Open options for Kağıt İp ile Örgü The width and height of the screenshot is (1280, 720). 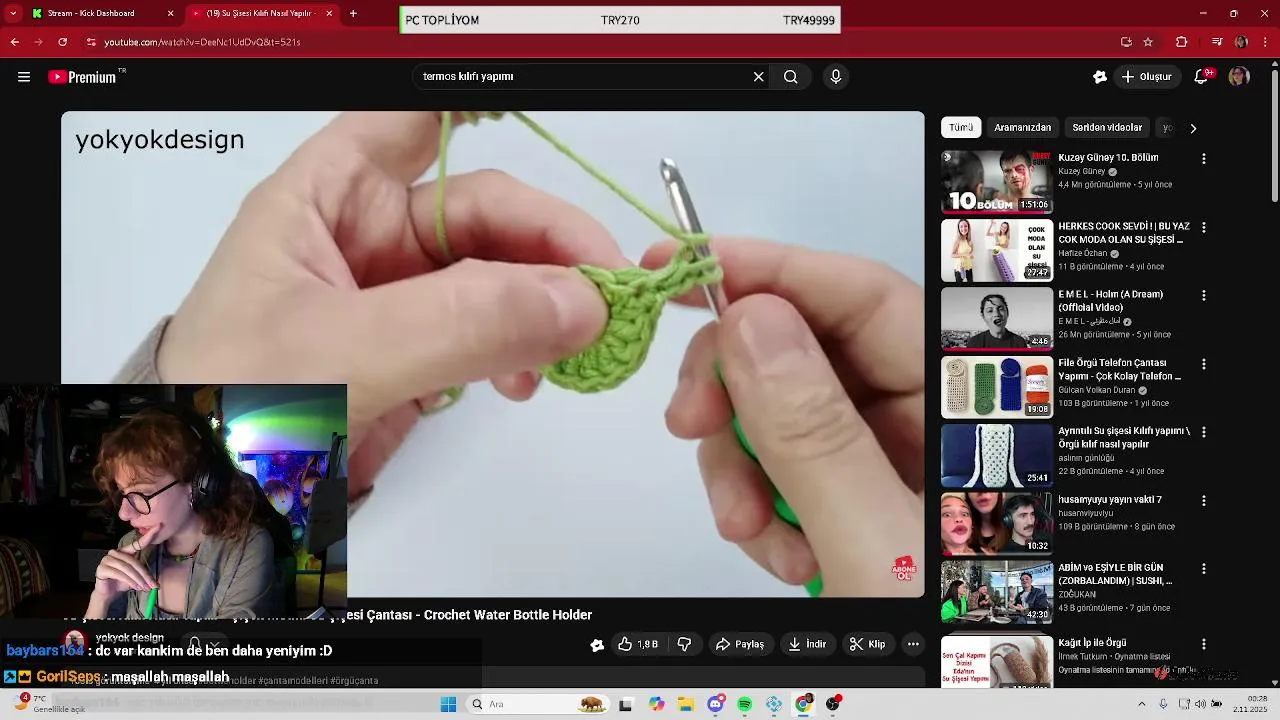(x=1204, y=644)
